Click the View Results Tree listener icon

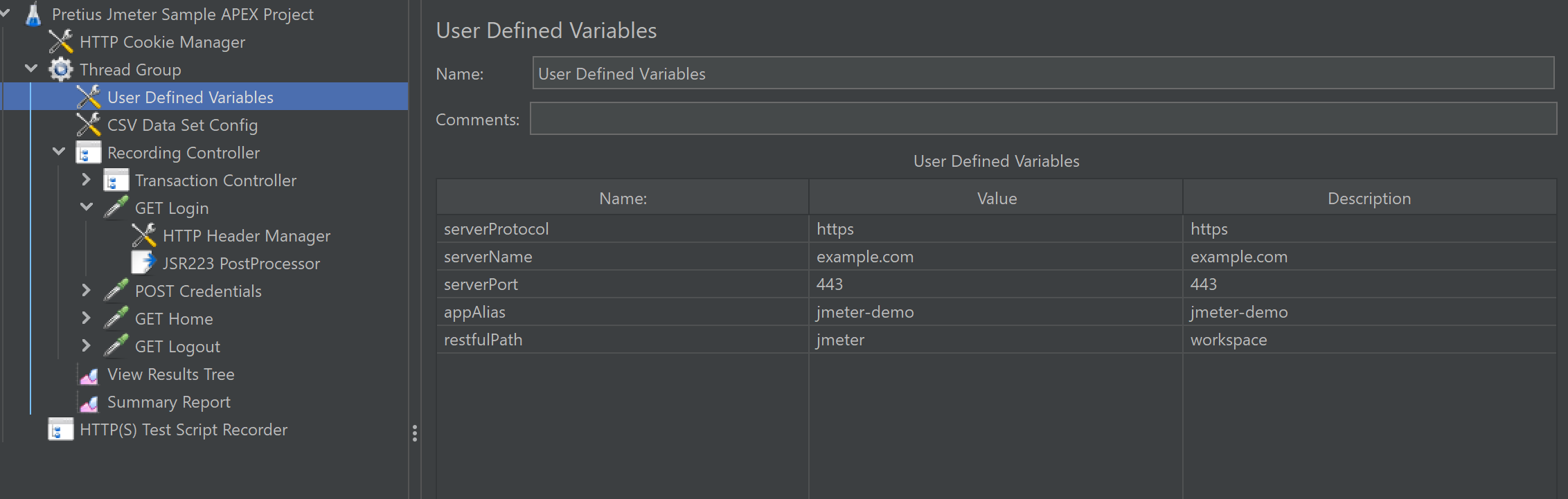click(x=89, y=375)
